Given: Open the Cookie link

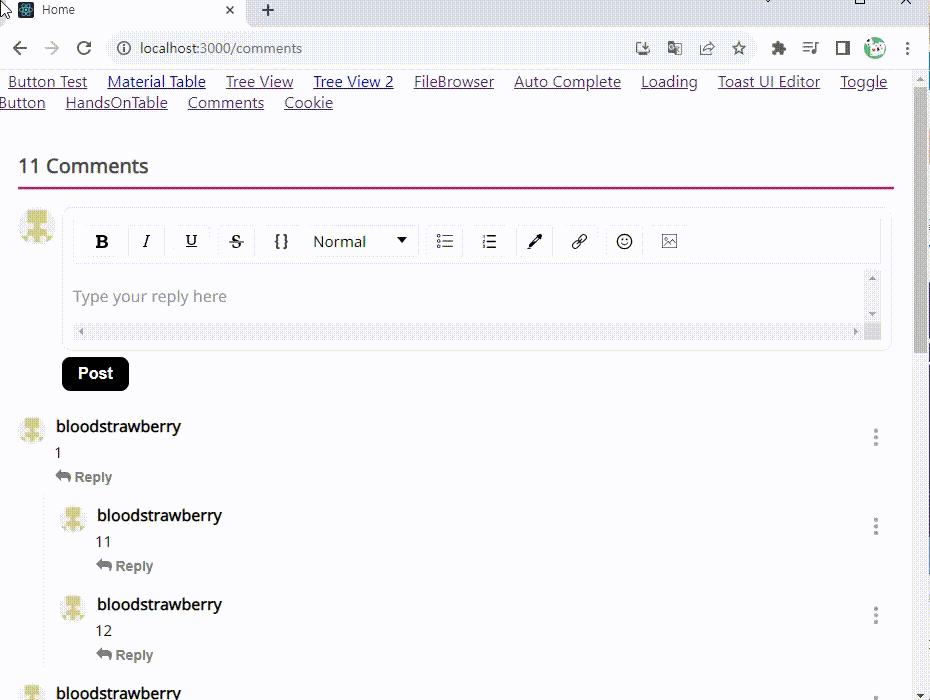Looking at the screenshot, I should (308, 103).
